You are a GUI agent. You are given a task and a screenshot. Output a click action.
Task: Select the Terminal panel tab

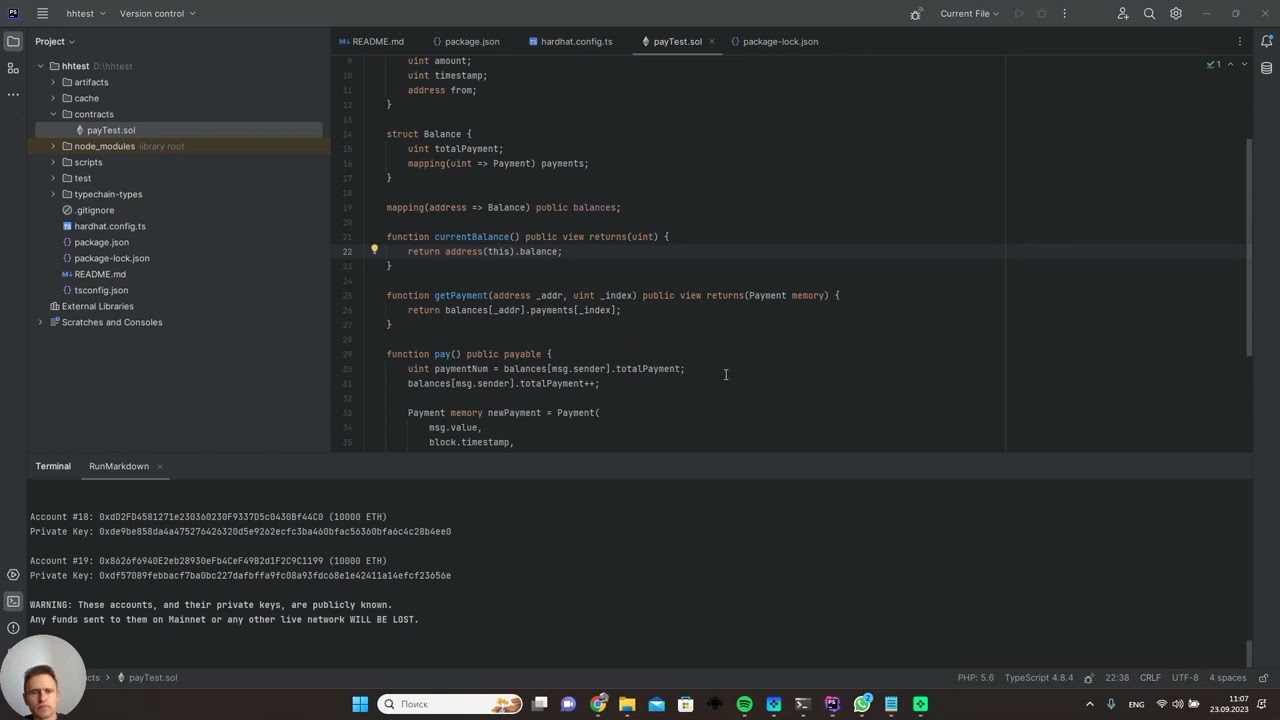coord(53,466)
